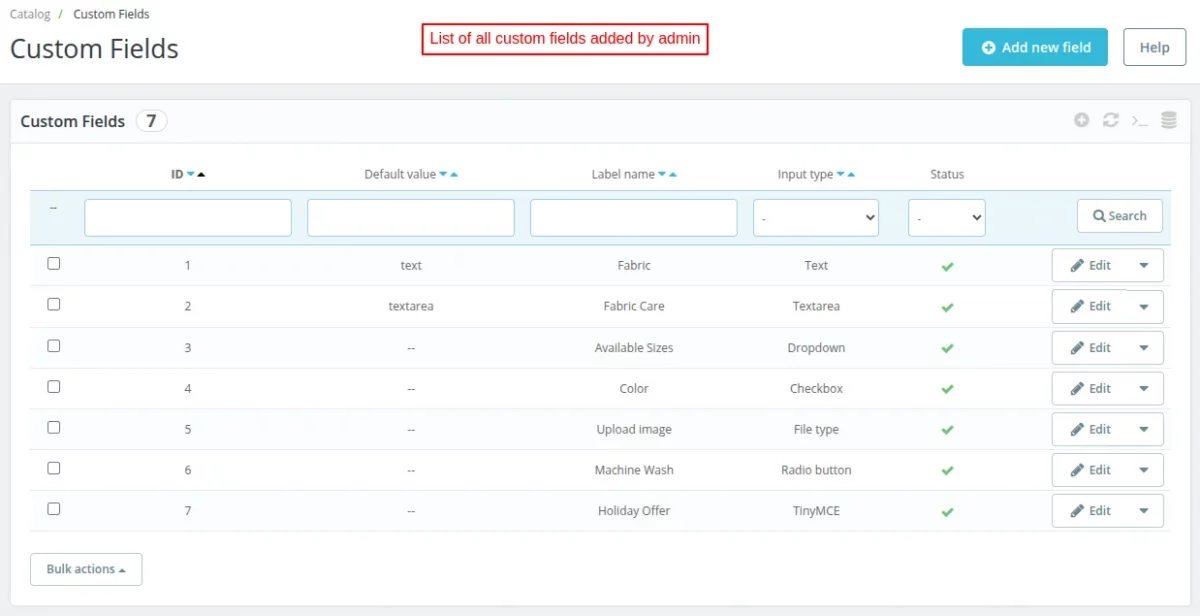
Task: Click the plus icon on Add new field button
Action: pos(988,46)
